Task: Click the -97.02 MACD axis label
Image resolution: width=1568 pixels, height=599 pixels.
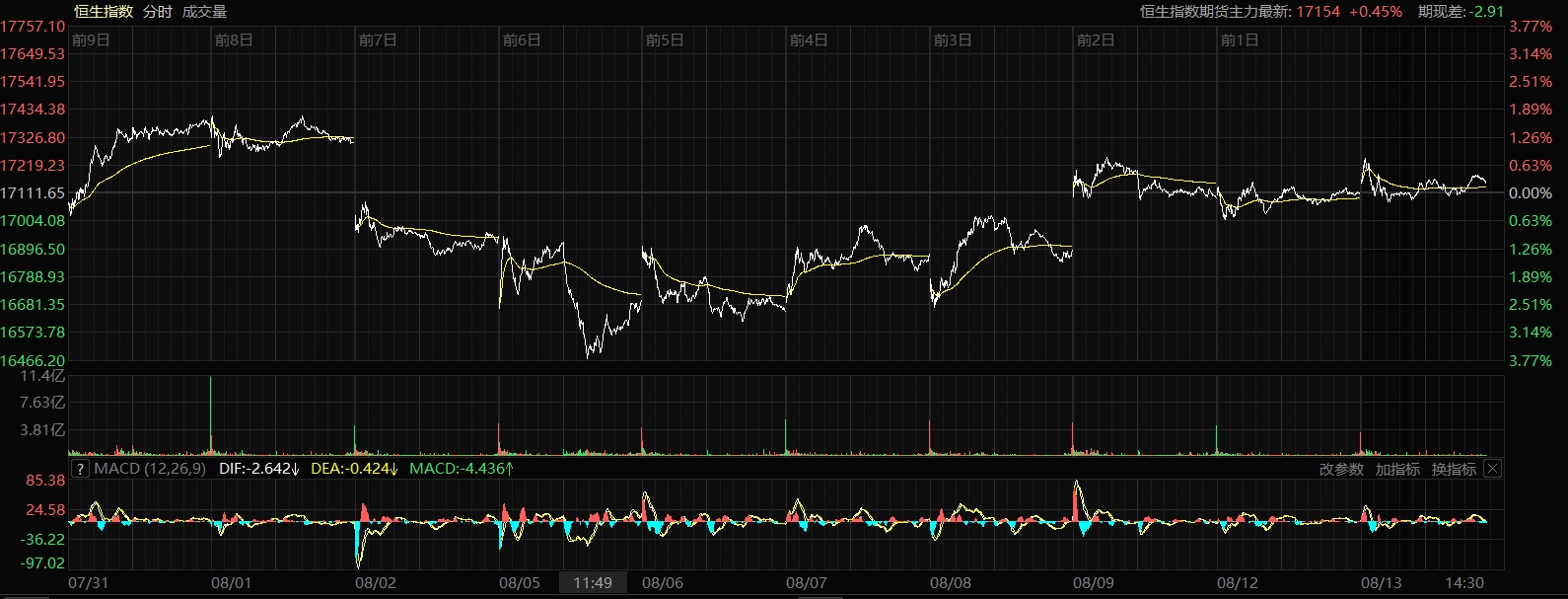Action: pyautogui.click(x=43, y=563)
